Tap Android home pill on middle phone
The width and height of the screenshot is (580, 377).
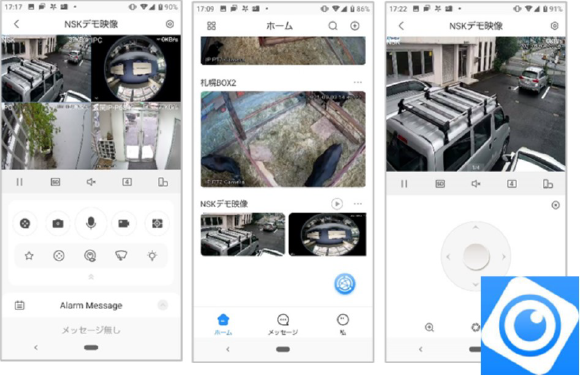pyautogui.click(x=283, y=349)
